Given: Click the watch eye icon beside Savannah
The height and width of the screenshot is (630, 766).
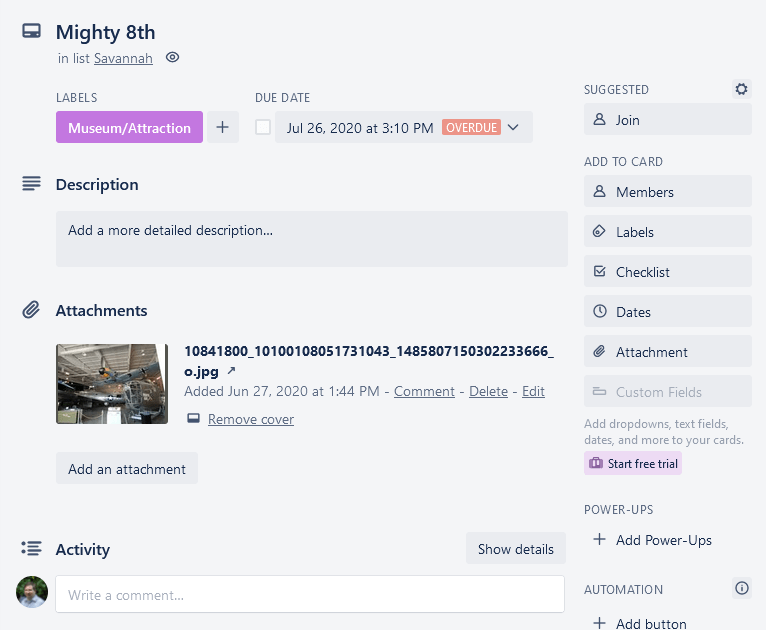Looking at the screenshot, I should click(x=172, y=58).
